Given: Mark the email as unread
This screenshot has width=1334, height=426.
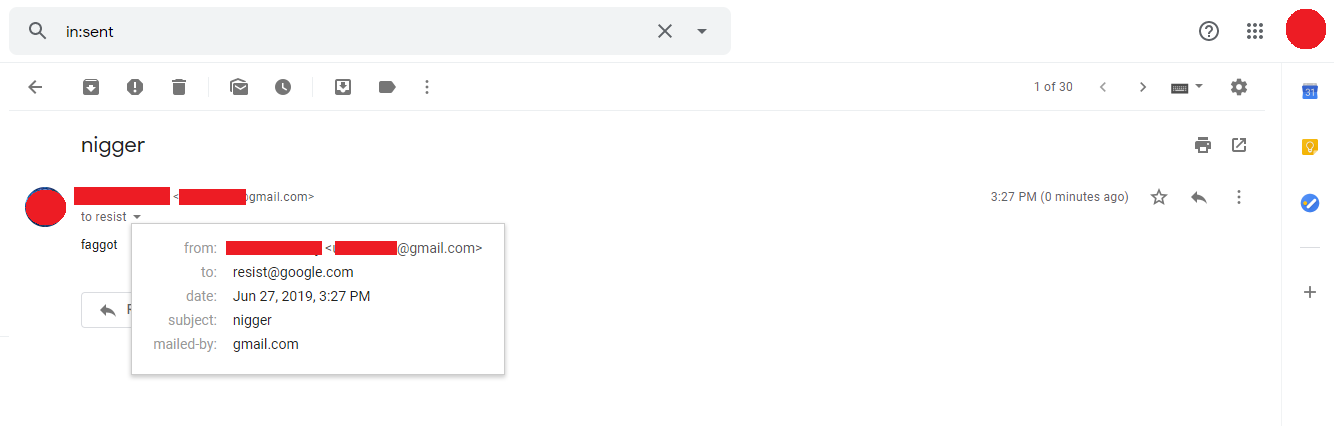Looking at the screenshot, I should [239, 87].
